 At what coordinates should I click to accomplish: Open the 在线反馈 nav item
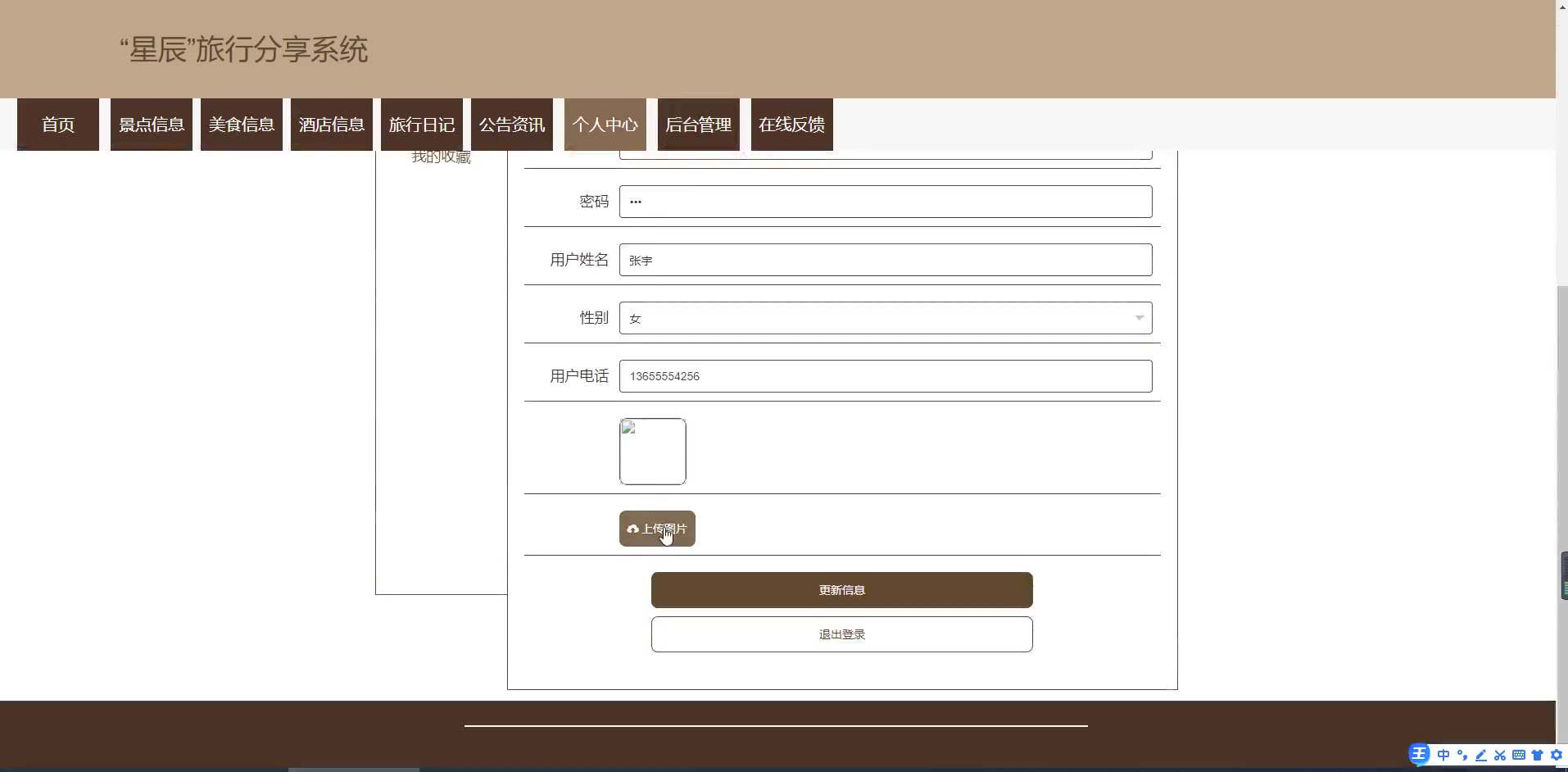792,125
